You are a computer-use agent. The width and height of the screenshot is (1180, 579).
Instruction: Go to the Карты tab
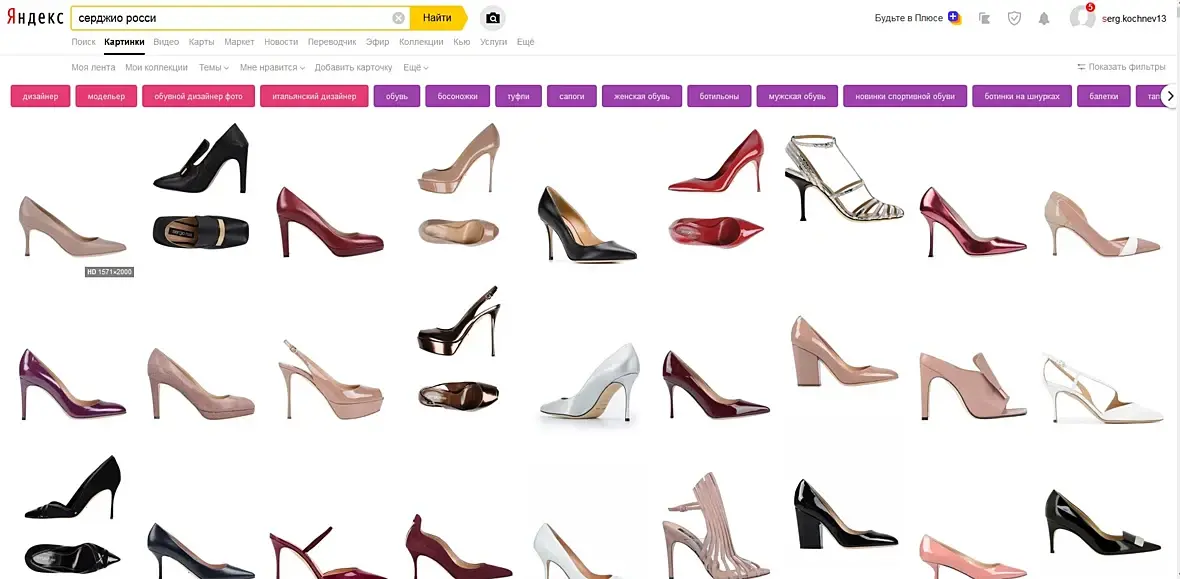pos(202,42)
